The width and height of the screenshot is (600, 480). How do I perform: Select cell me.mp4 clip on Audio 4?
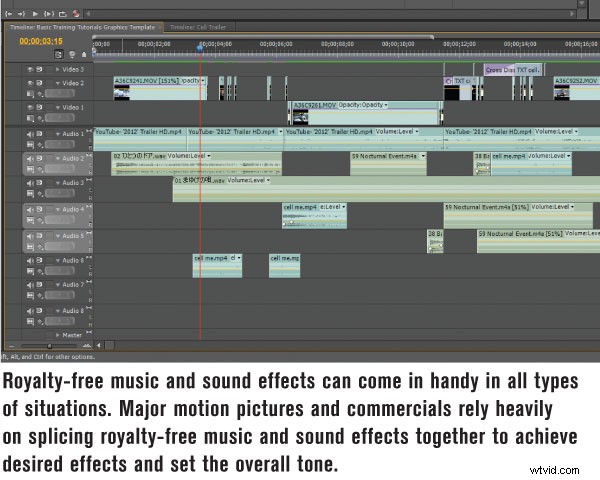(315, 216)
